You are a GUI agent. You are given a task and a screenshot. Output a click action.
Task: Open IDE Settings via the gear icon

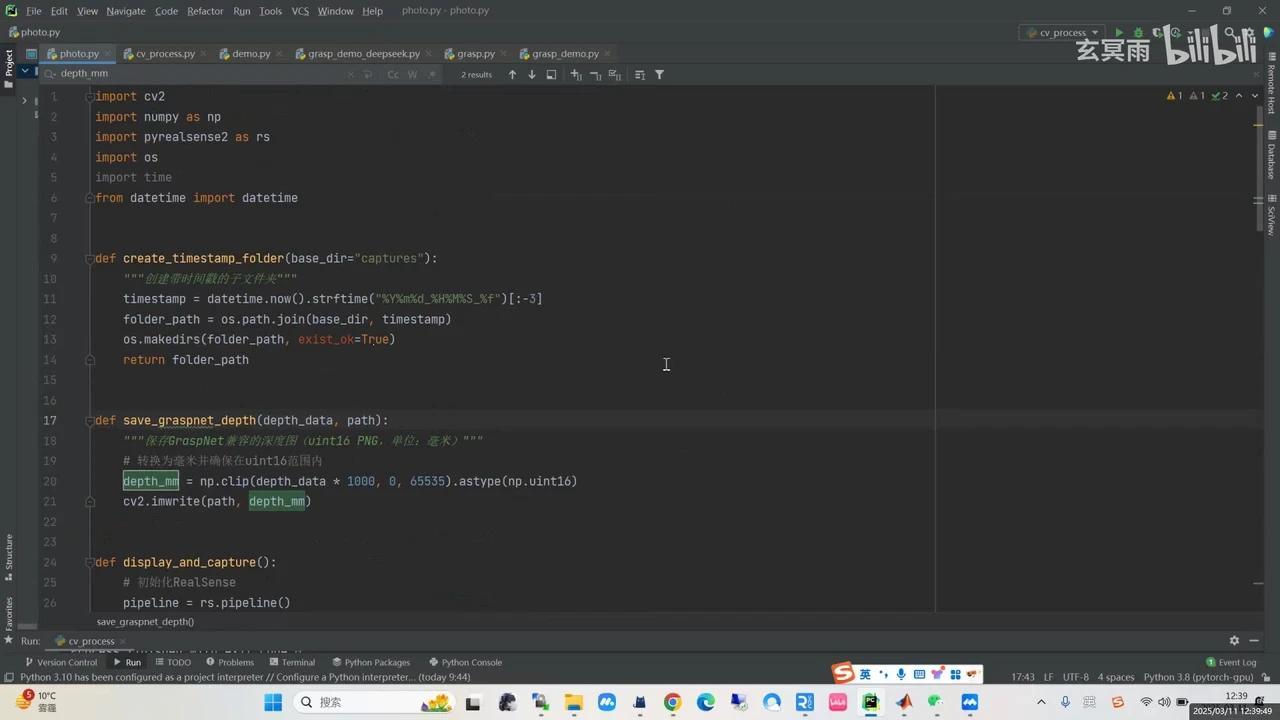click(x=1251, y=33)
